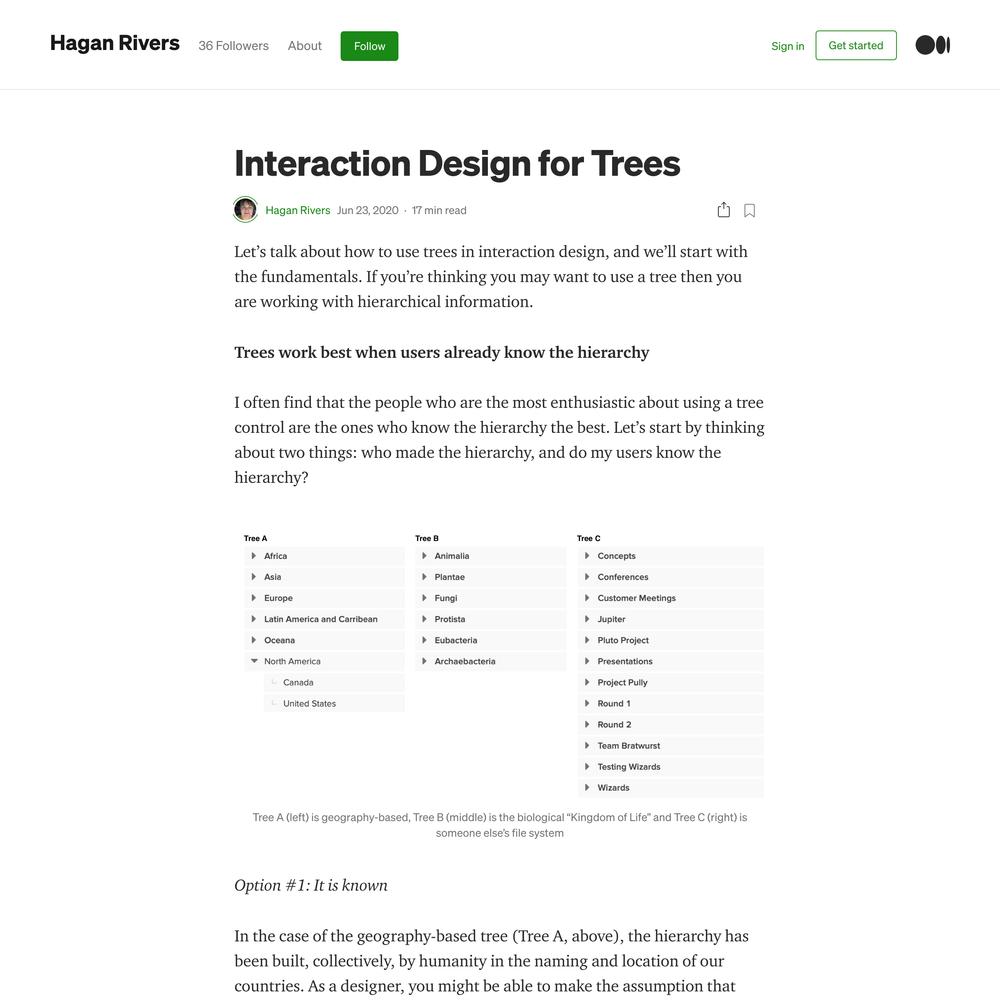This screenshot has height=1000, width=1000.
Task: Select the Testing Wizards label
Action: 629,767
